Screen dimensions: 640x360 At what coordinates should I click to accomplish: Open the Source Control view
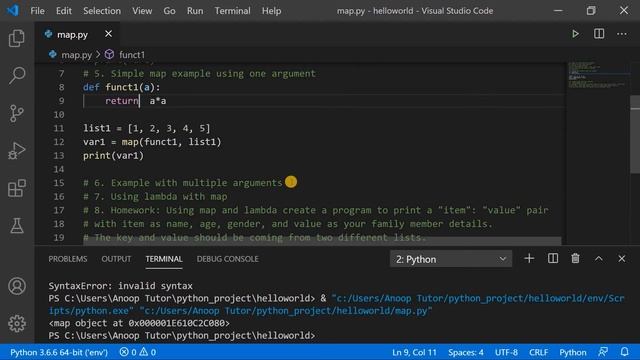pyautogui.click(x=17, y=113)
